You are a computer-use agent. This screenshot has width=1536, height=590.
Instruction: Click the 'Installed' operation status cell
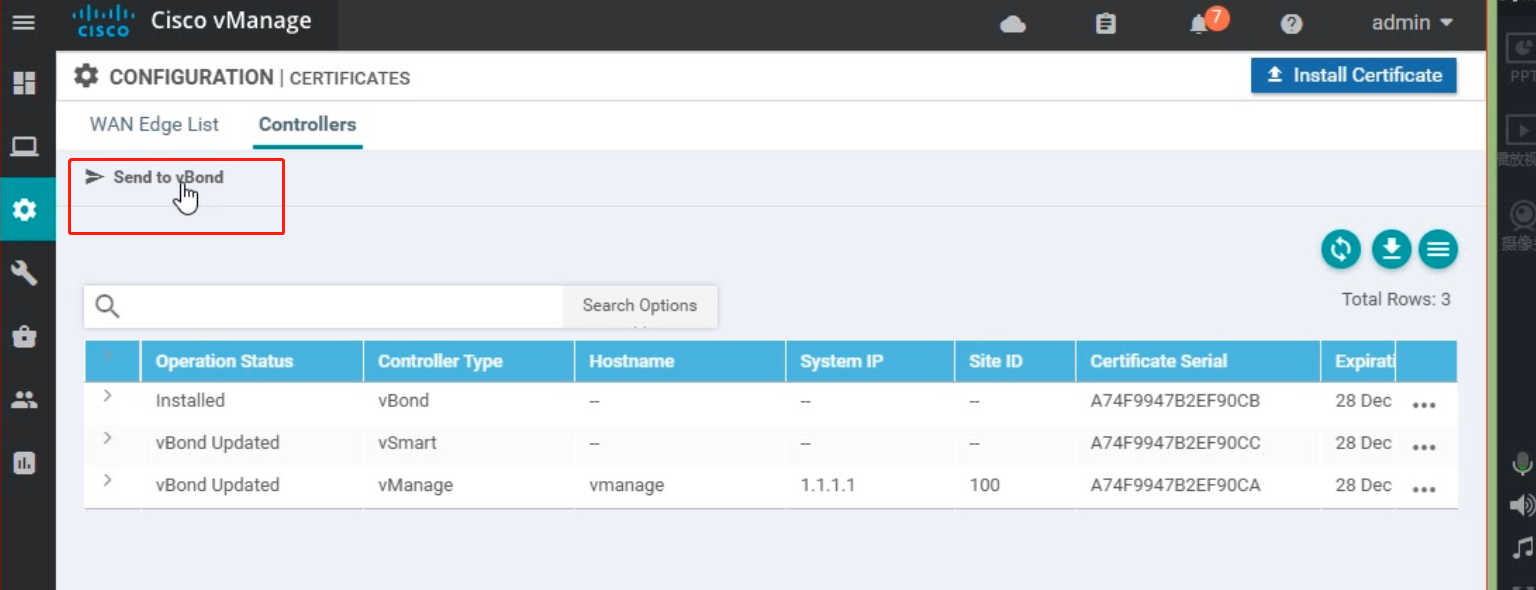[190, 401]
